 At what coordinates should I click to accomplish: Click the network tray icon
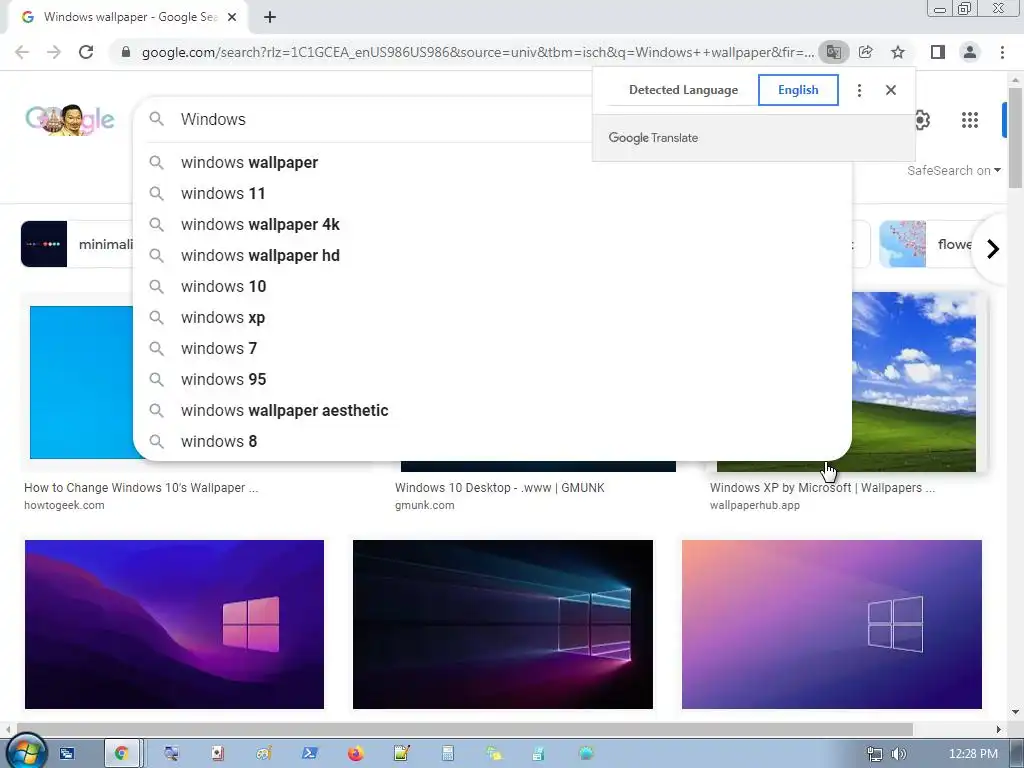(x=874, y=754)
